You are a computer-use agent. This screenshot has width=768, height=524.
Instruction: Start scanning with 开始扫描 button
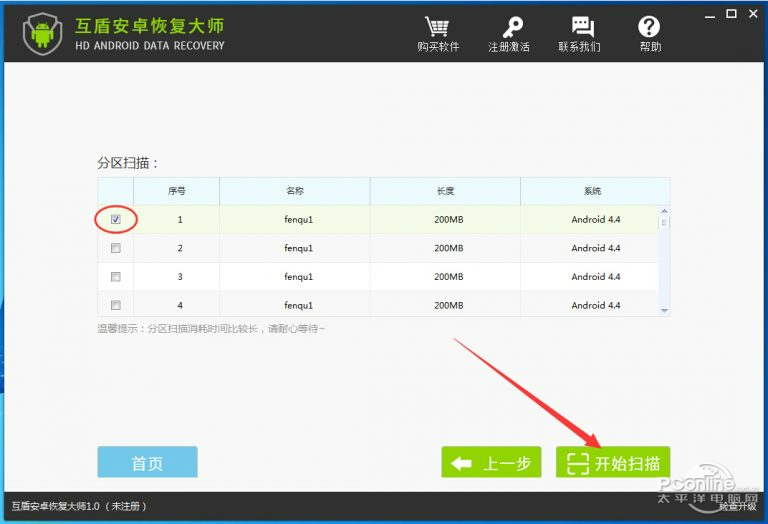[x=613, y=462]
